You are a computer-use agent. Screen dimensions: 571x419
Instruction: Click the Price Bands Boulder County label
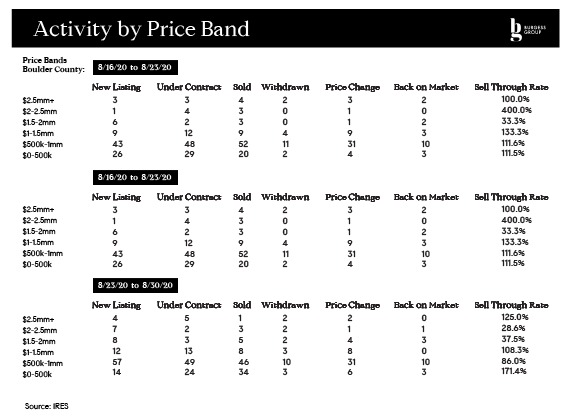coord(54,65)
